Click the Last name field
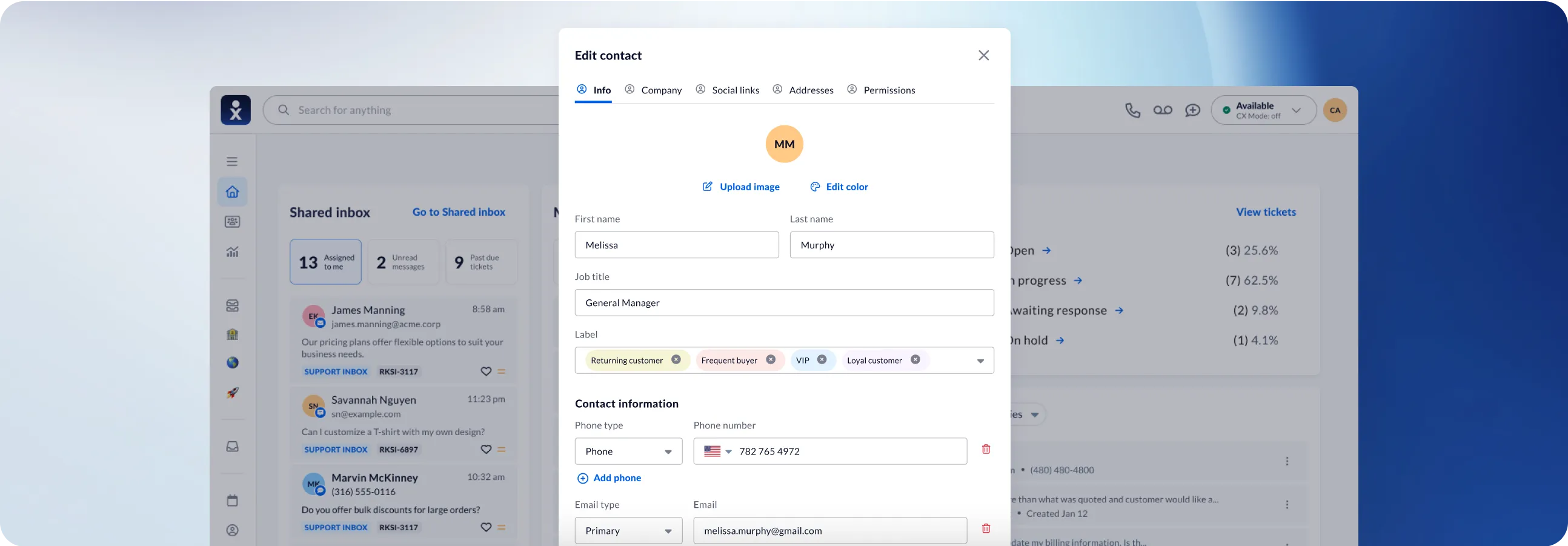The width and height of the screenshot is (1568, 546). [892, 245]
